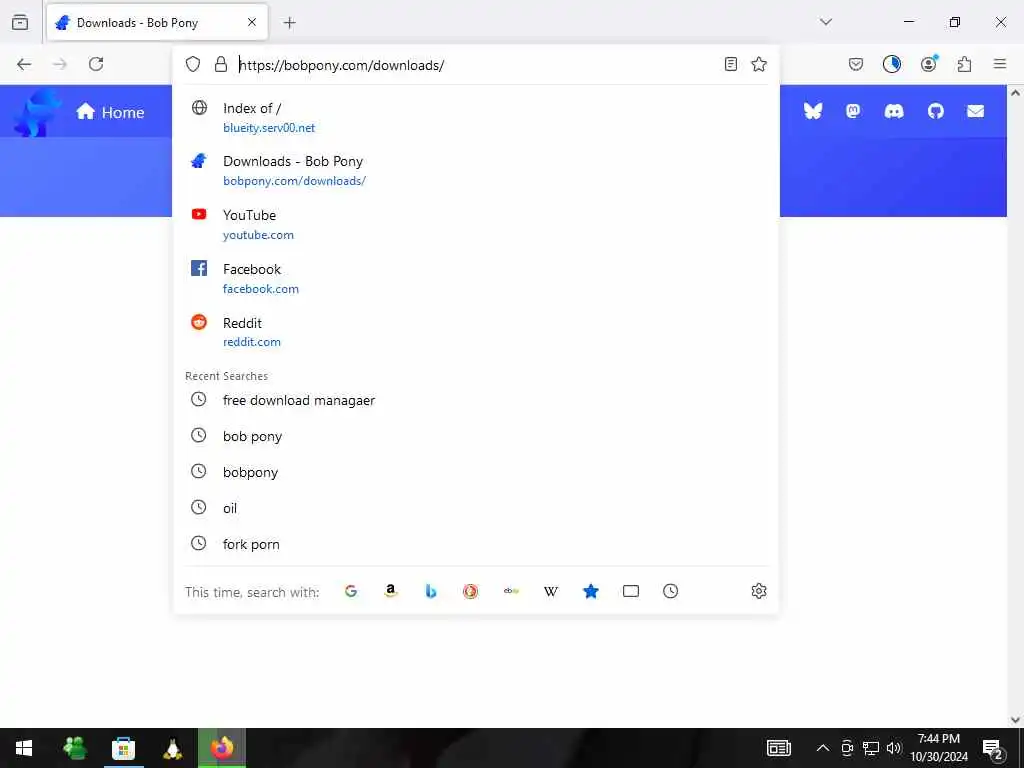Screen dimensions: 1024x768
Task: Click the Firefox taskbar icon
Action: 222,748
